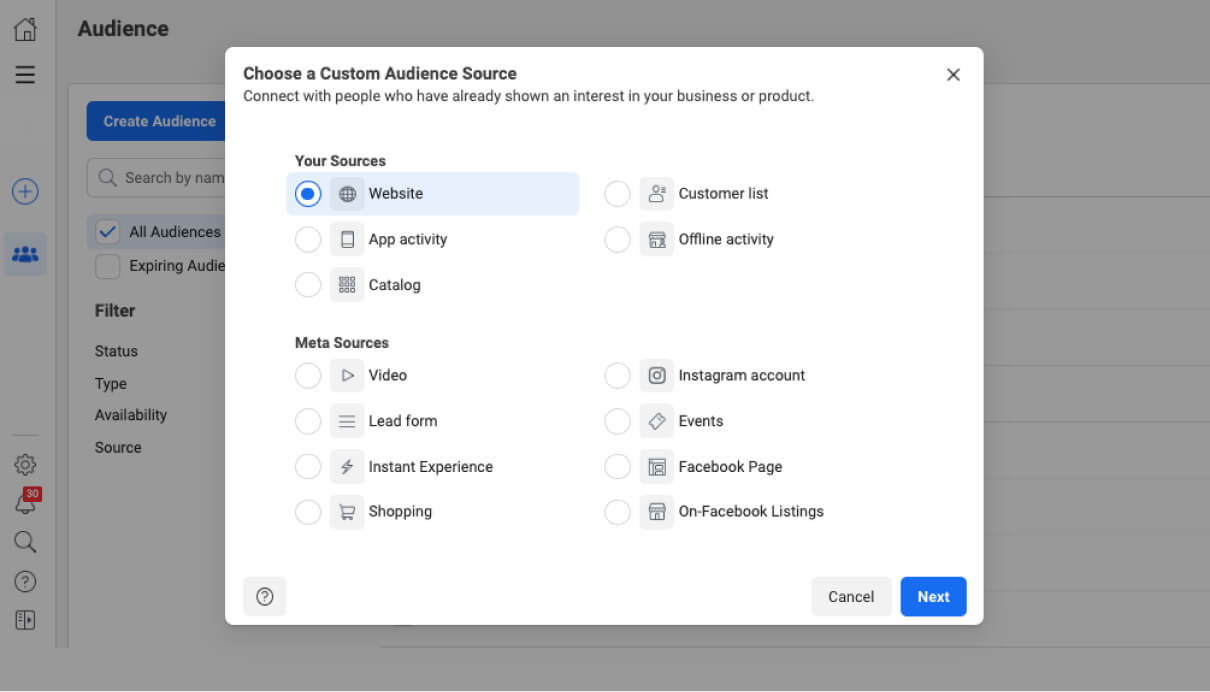The width and height of the screenshot is (1210, 692).
Task: Cancel the audience source dialog
Action: click(851, 597)
